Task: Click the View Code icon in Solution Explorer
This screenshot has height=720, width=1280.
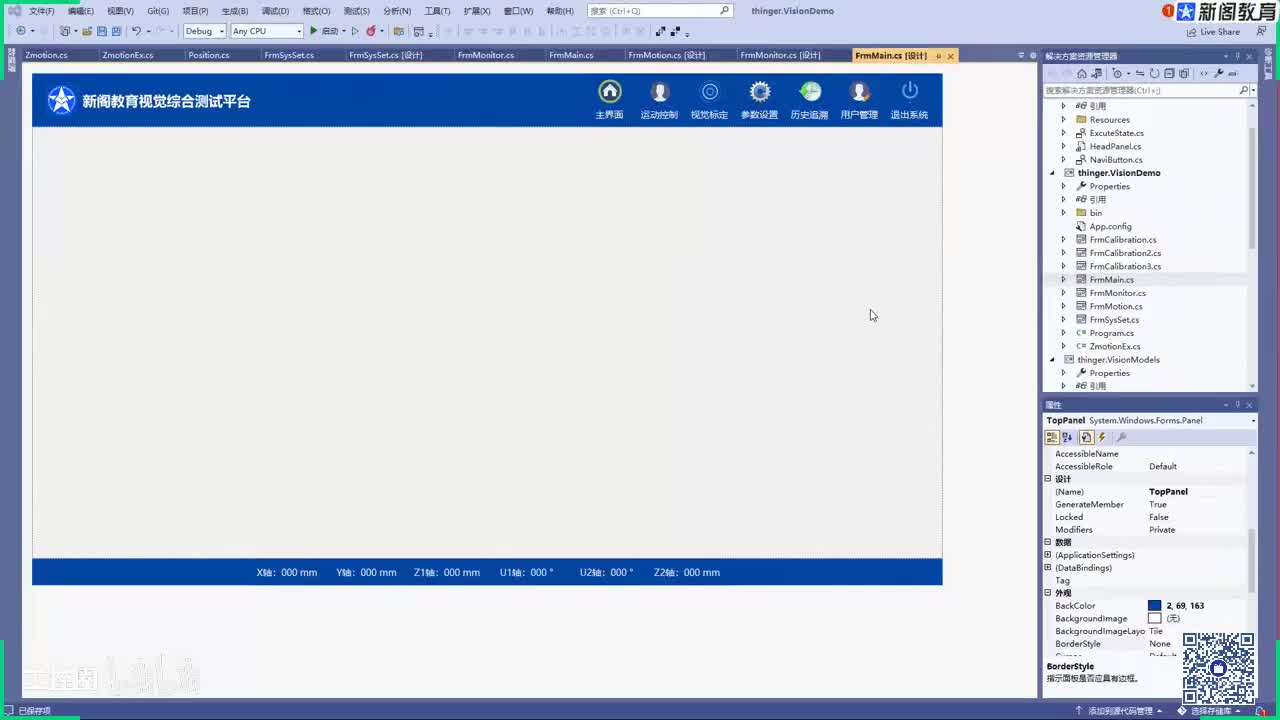Action: pyautogui.click(x=1204, y=73)
